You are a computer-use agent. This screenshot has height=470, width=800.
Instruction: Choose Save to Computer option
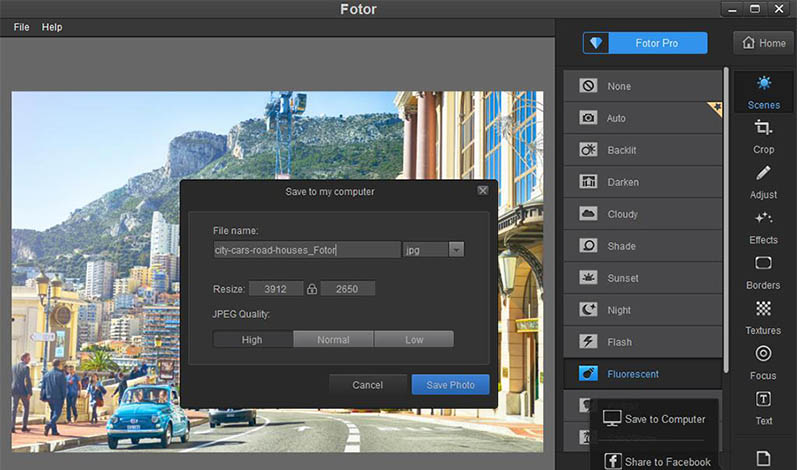[x=654, y=419]
